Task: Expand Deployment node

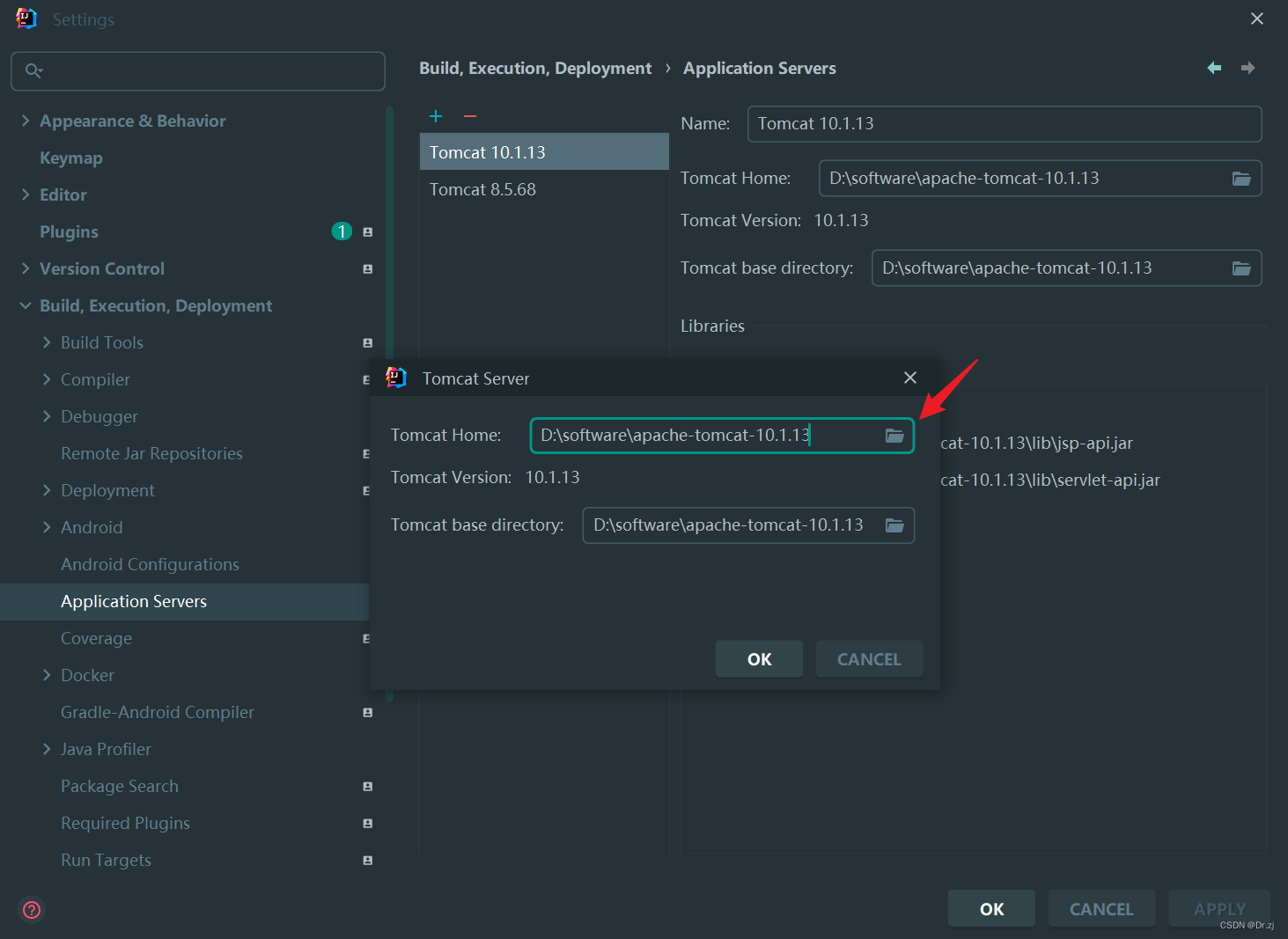Action: coord(47,490)
